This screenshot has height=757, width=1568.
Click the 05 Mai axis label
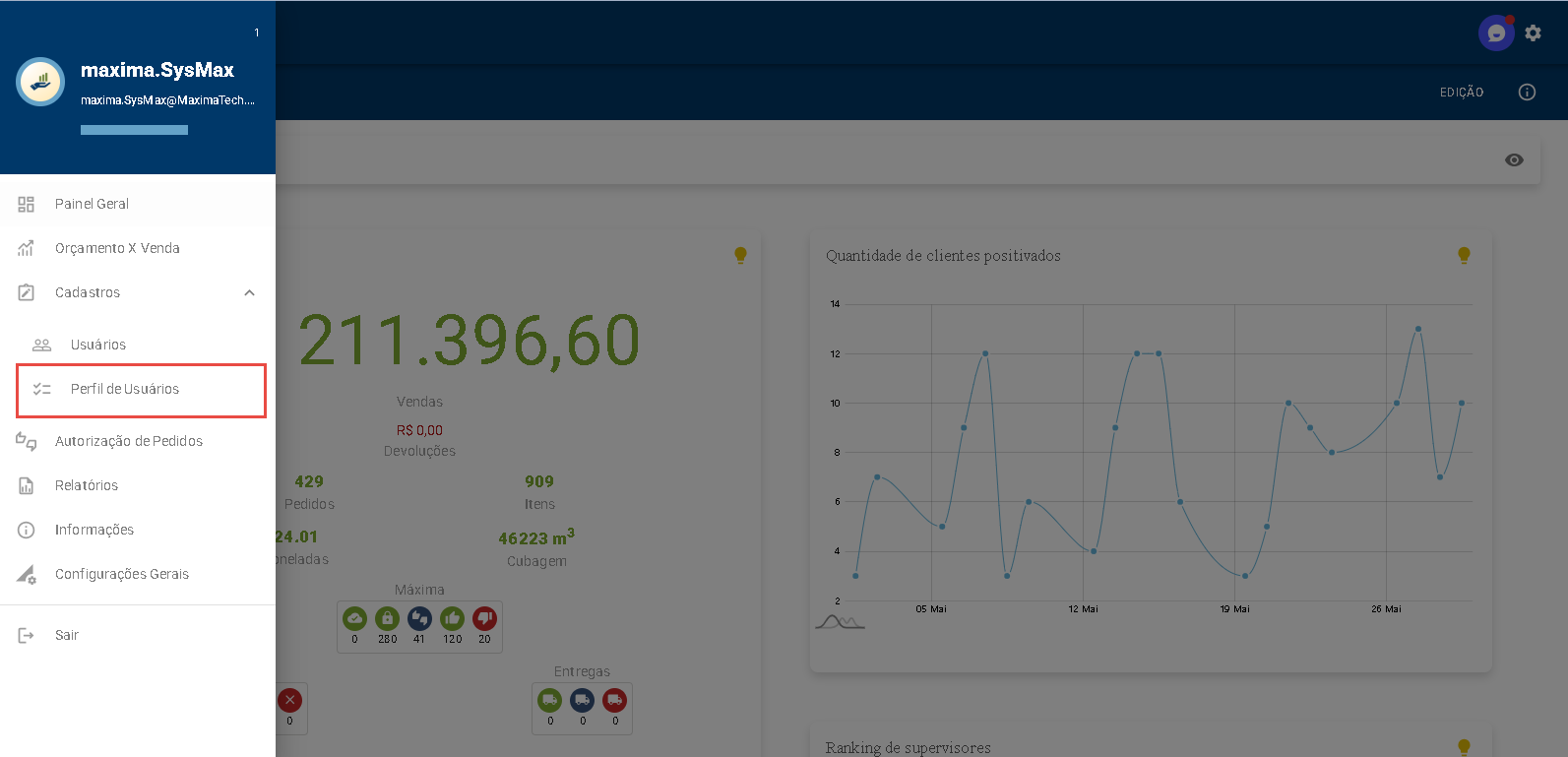click(931, 609)
